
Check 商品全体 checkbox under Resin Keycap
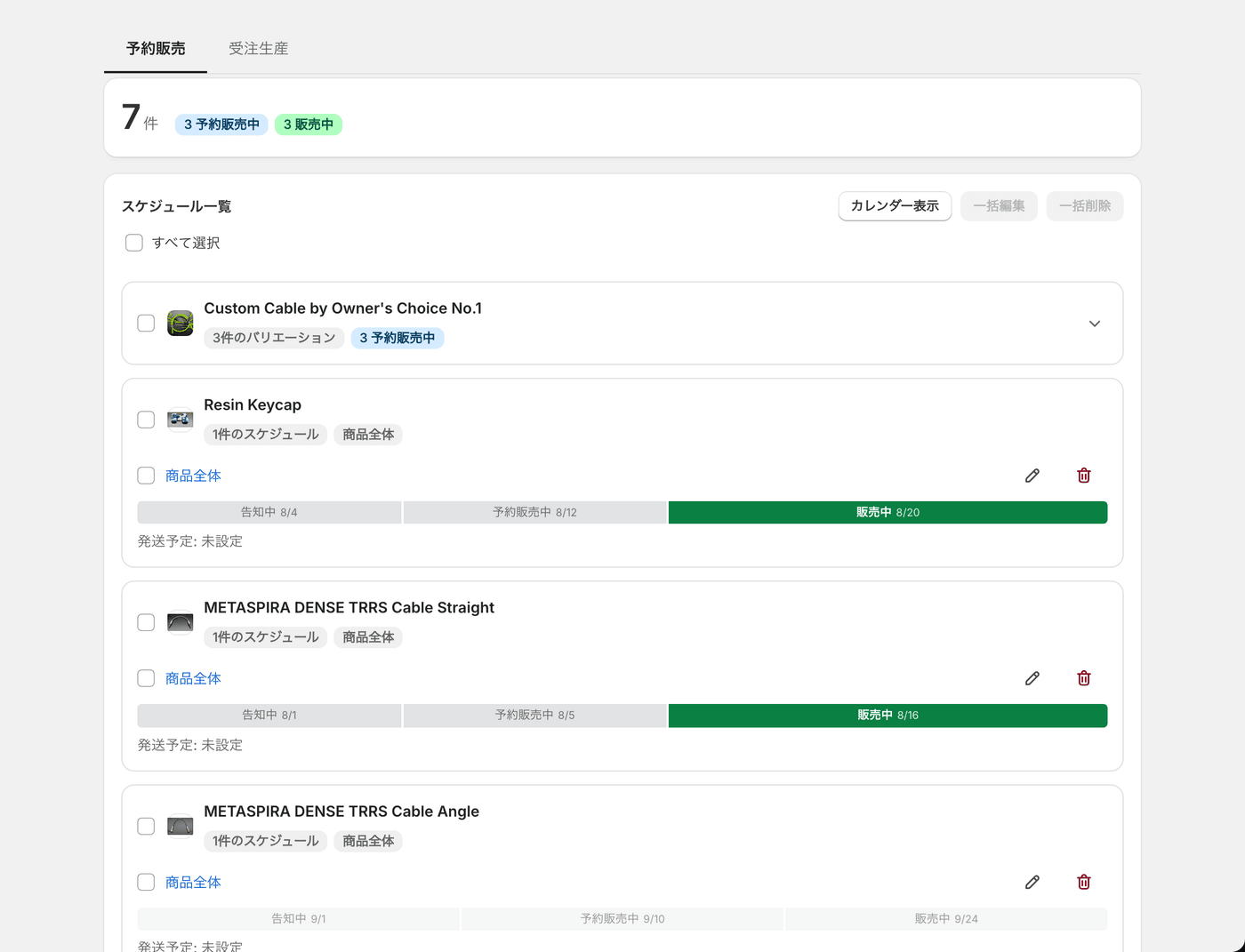[x=146, y=476]
